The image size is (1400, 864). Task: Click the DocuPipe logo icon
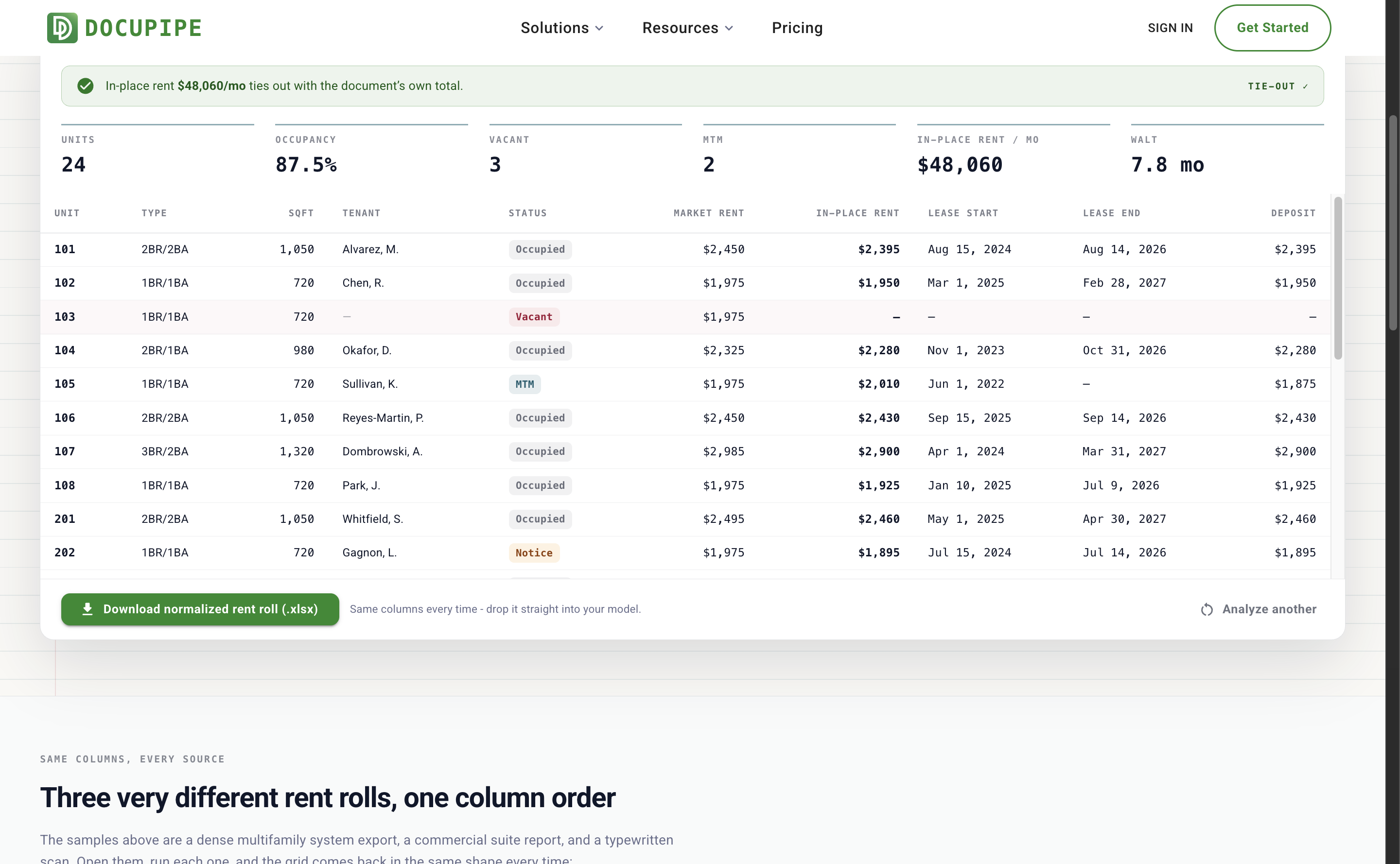point(62,28)
